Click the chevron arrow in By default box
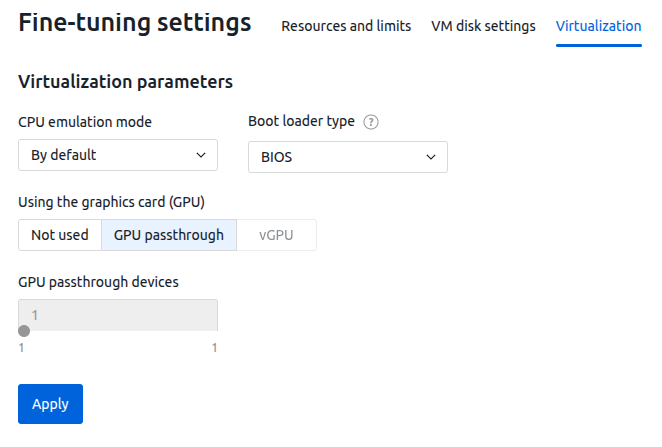 click(201, 155)
